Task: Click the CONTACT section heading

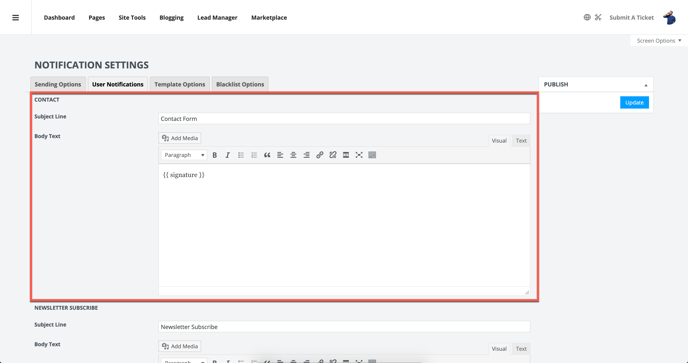Action: [x=47, y=100]
